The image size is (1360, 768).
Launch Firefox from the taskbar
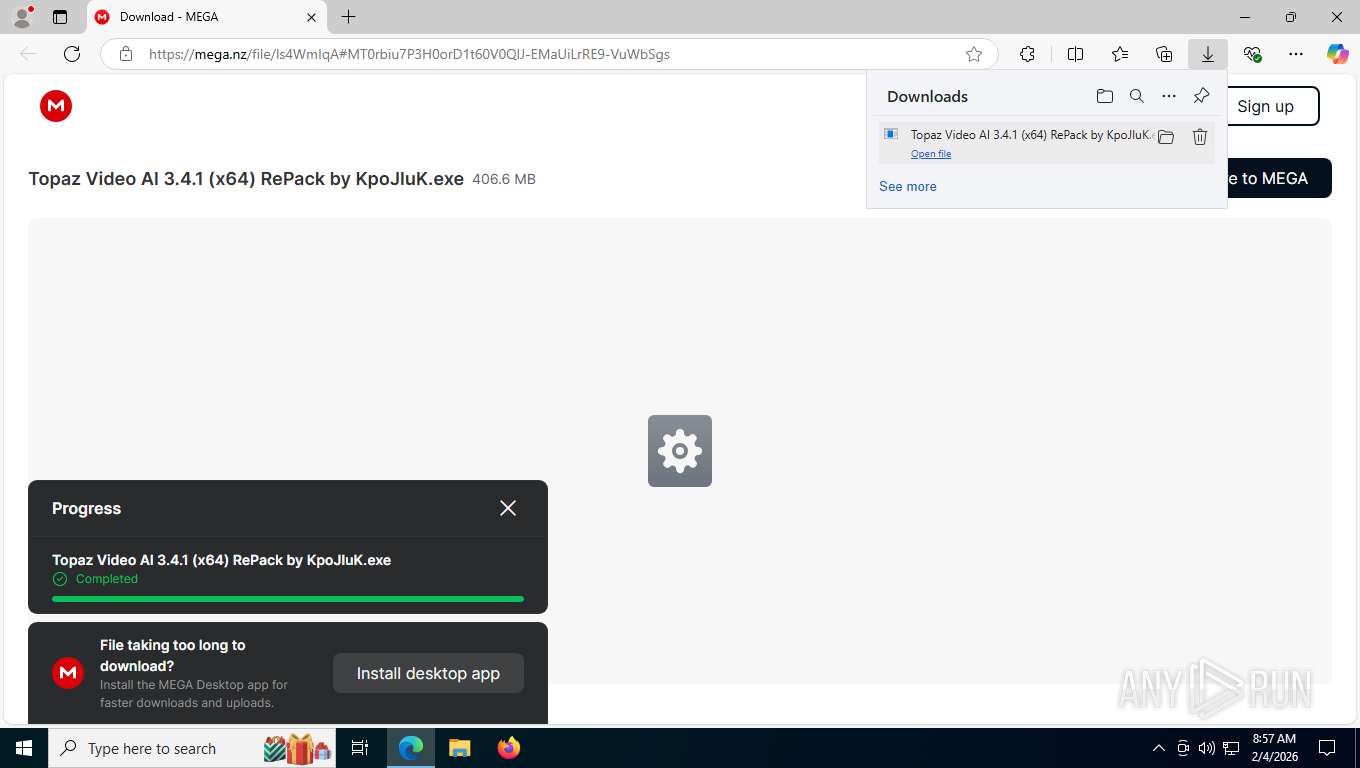509,748
